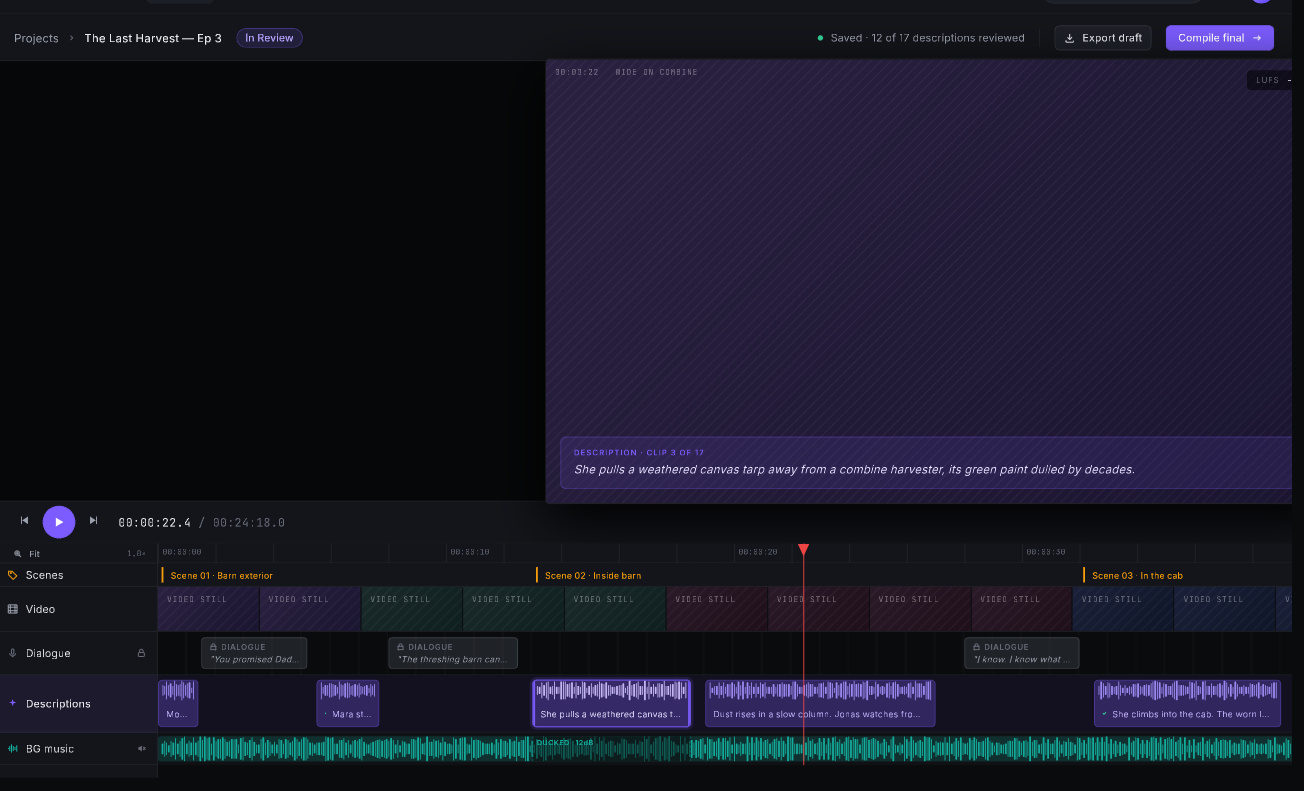1304x791 pixels.
Task: Click the arrow icon in Compile final
Action: pyautogui.click(x=1257, y=38)
